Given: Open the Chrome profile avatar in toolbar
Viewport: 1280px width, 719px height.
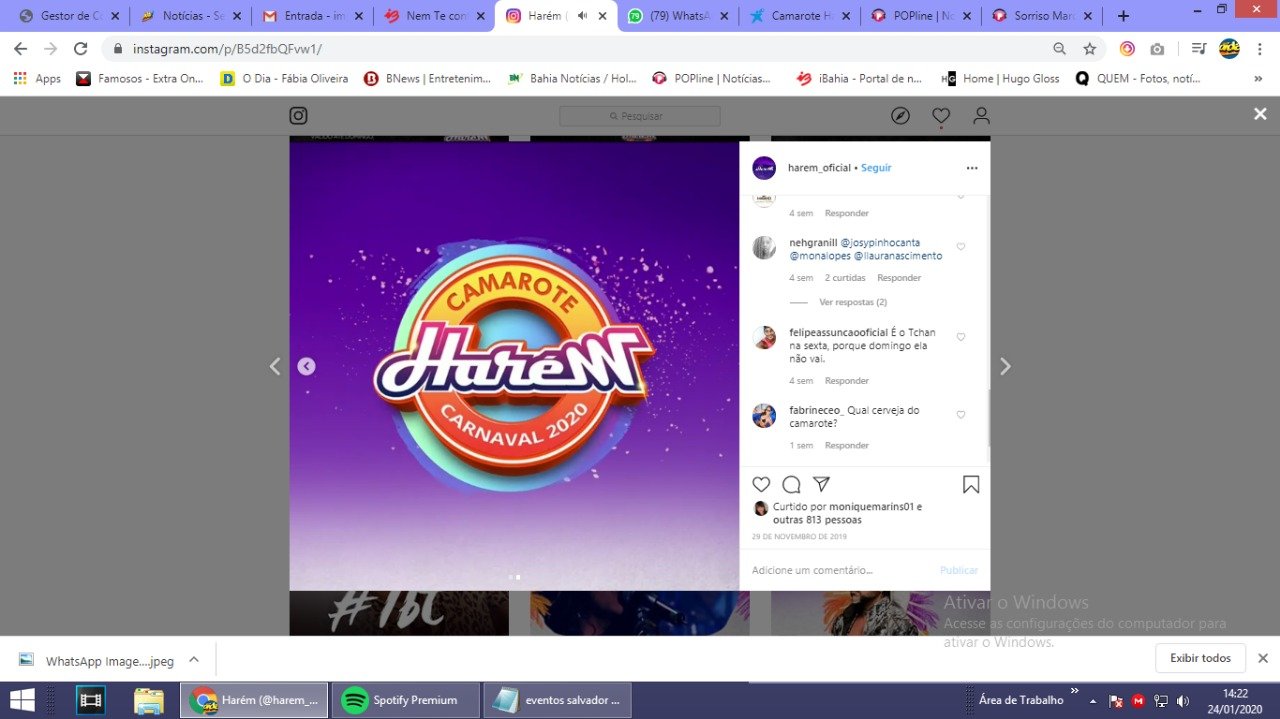Looking at the screenshot, I should click(1229, 48).
